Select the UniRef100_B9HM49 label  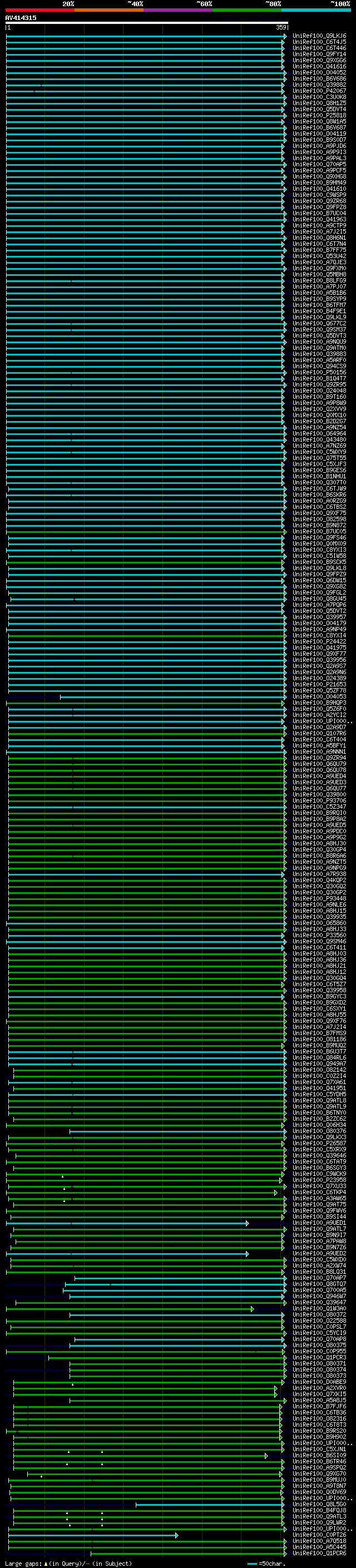point(319,182)
